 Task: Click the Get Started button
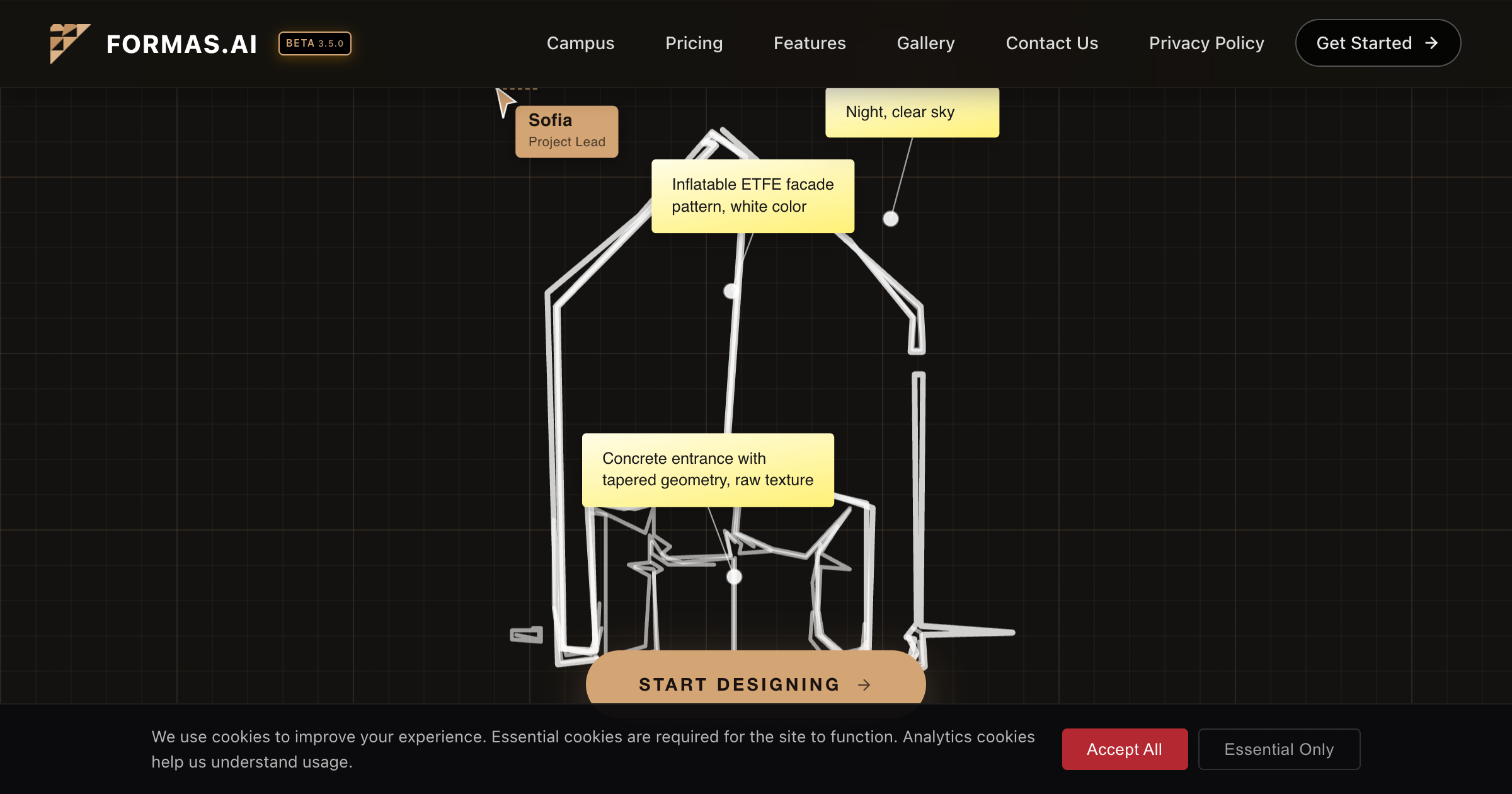[1378, 43]
